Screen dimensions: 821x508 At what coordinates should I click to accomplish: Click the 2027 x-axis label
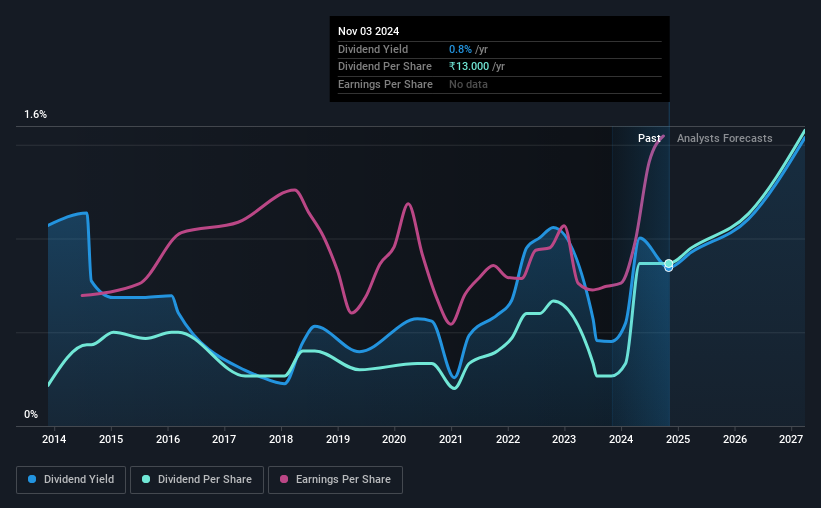click(791, 439)
